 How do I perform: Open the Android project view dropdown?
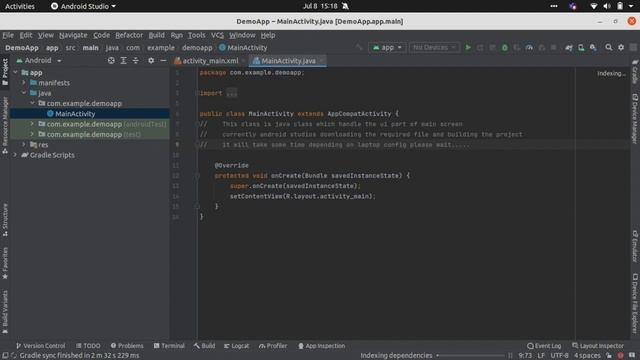(x=39, y=60)
